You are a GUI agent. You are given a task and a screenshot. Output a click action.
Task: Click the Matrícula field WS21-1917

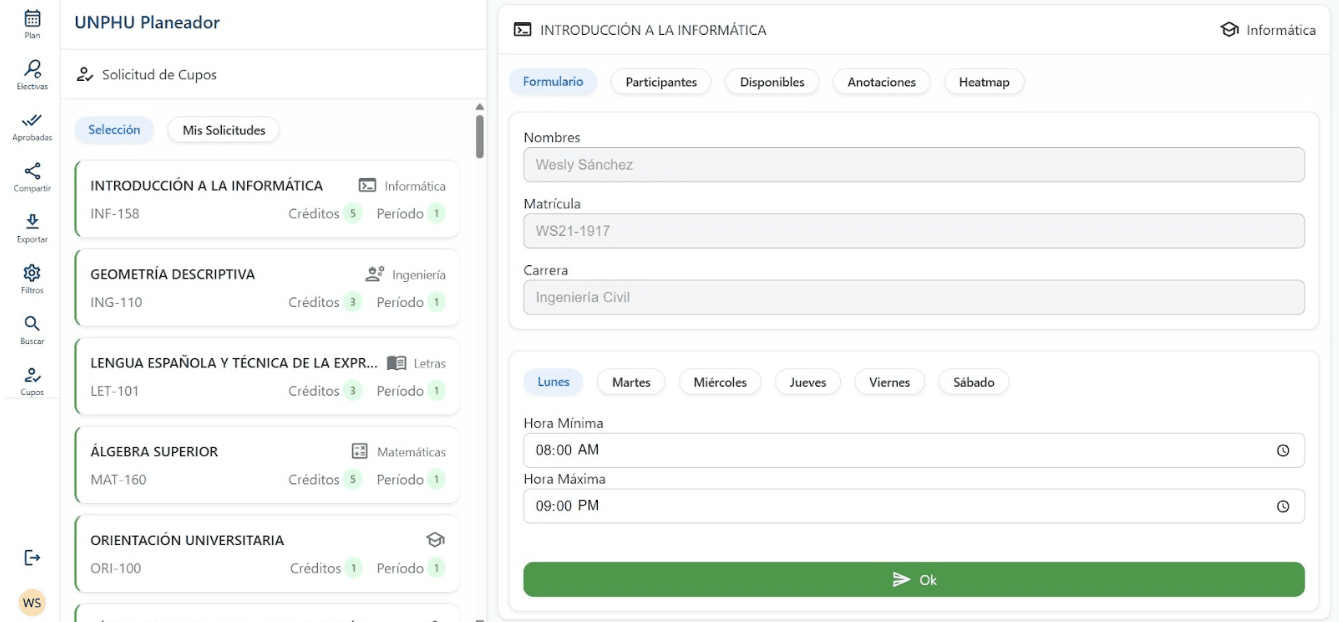[x=914, y=231]
